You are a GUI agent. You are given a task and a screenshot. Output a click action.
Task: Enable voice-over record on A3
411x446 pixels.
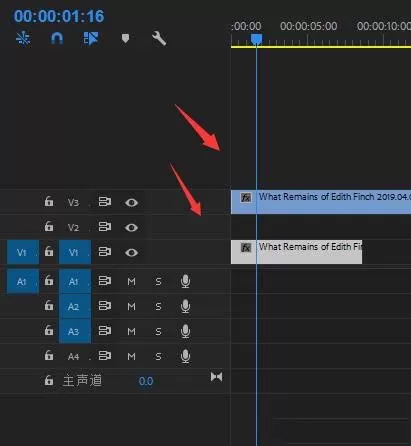tap(185, 331)
